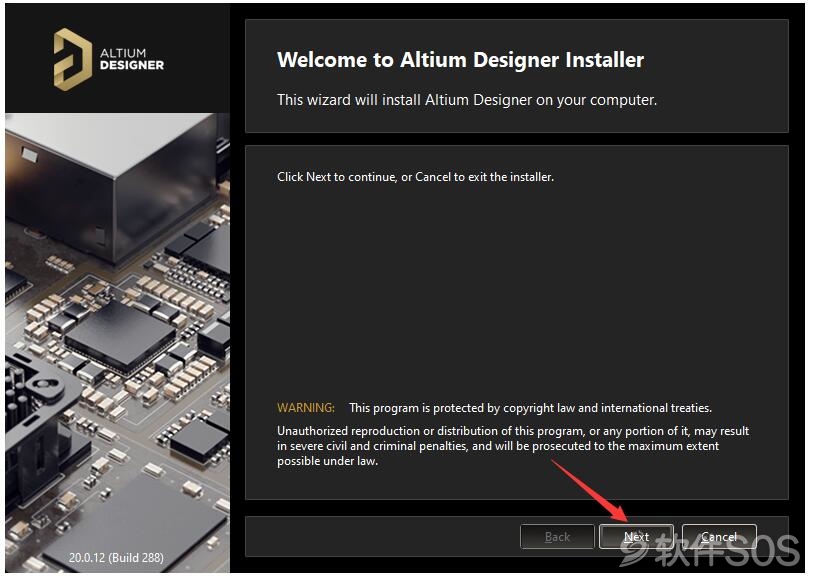The width and height of the screenshot is (814, 578).
Task: Click the empty area of the message panel
Action: coord(517,291)
